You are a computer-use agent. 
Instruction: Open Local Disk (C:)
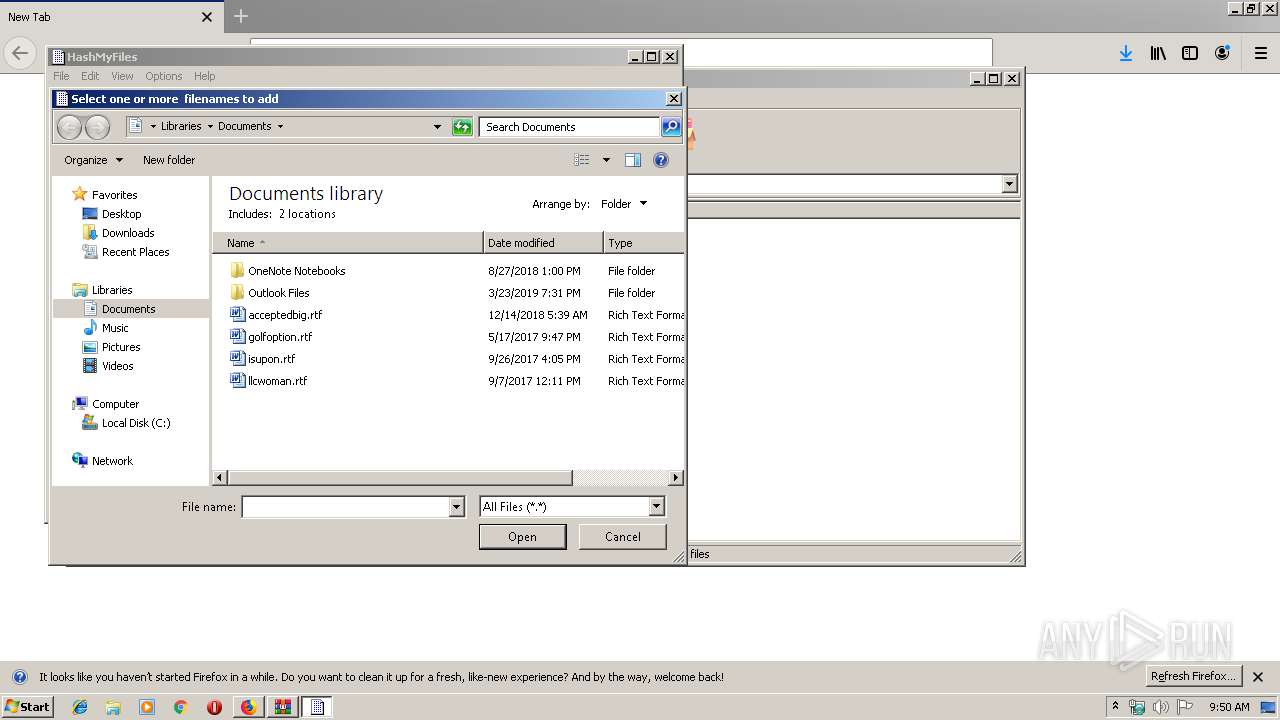pos(136,423)
